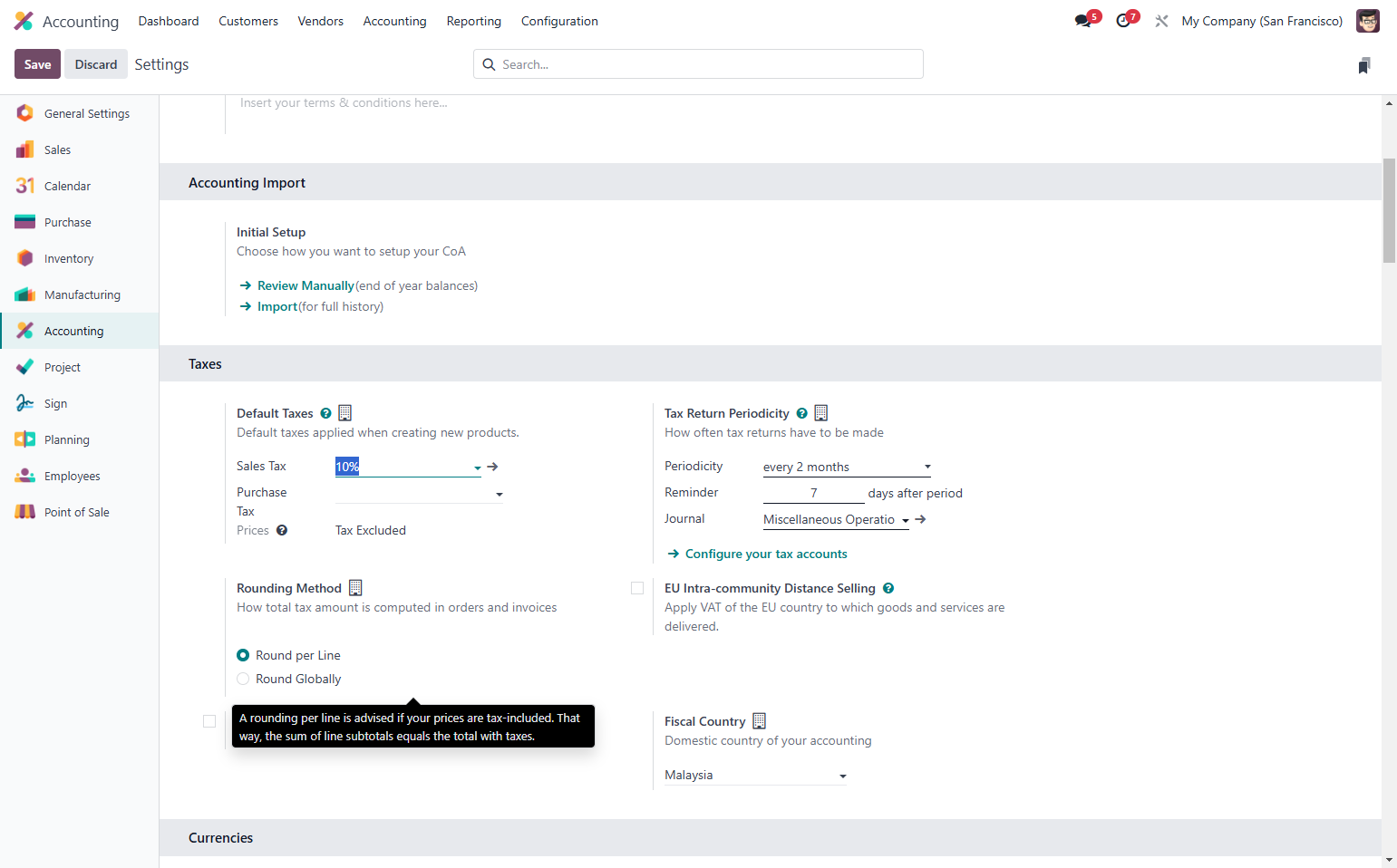Open Employees settings in sidebar
The width and height of the screenshot is (1397, 868).
click(80, 476)
